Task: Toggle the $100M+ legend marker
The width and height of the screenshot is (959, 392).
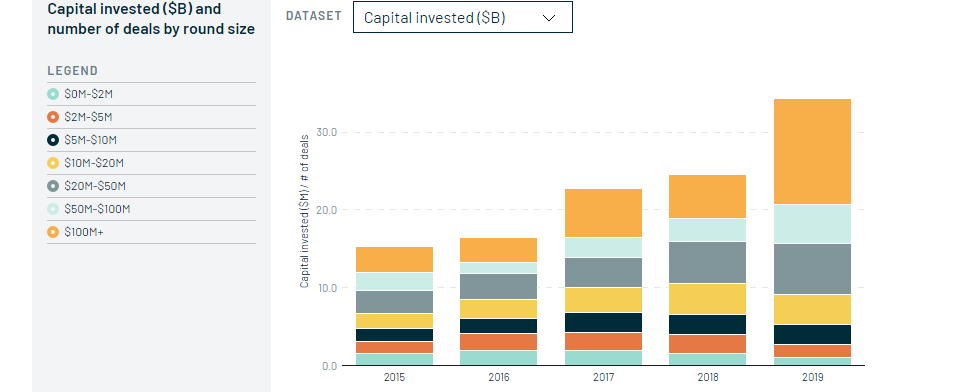Action: point(53,232)
